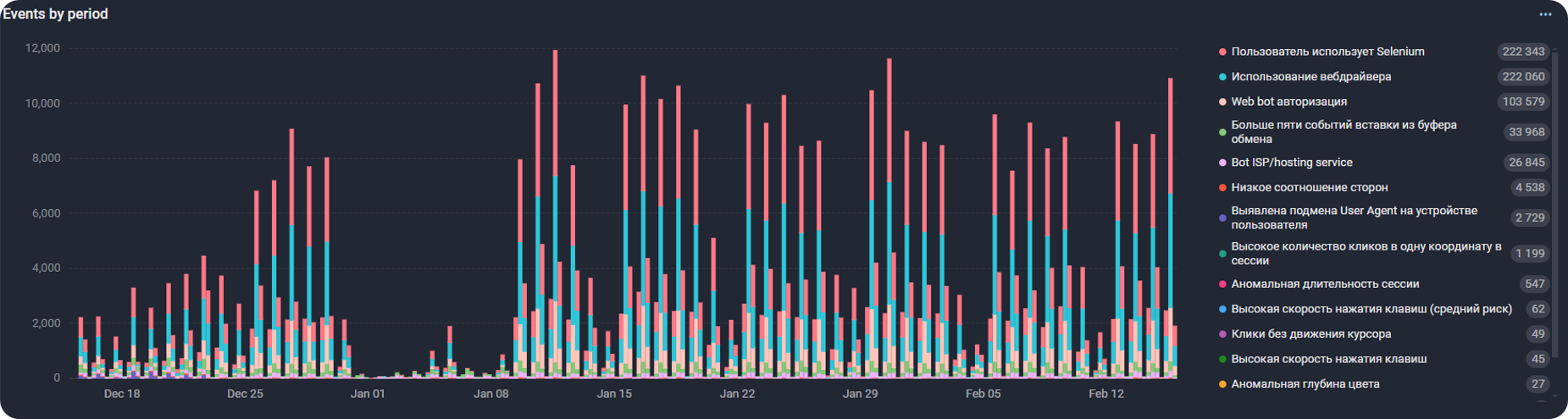Click the Feb 05 date on x-axis

point(983,394)
